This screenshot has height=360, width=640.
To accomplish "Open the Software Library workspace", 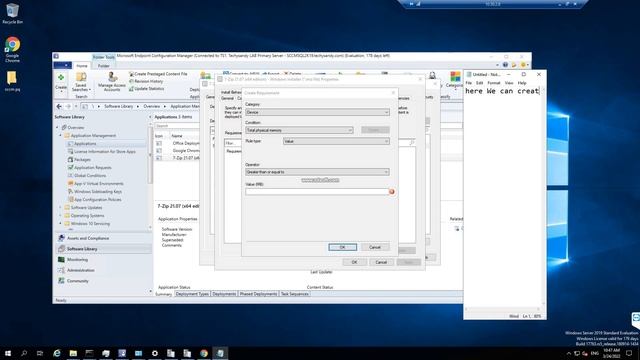I will click(103, 249).
